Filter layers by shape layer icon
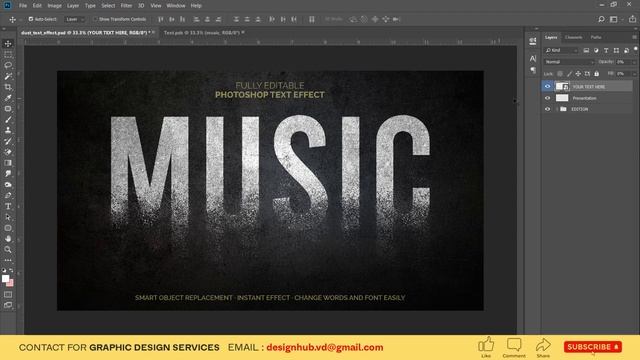Viewport: 640px width, 360px height. pyautogui.click(x=616, y=50)
